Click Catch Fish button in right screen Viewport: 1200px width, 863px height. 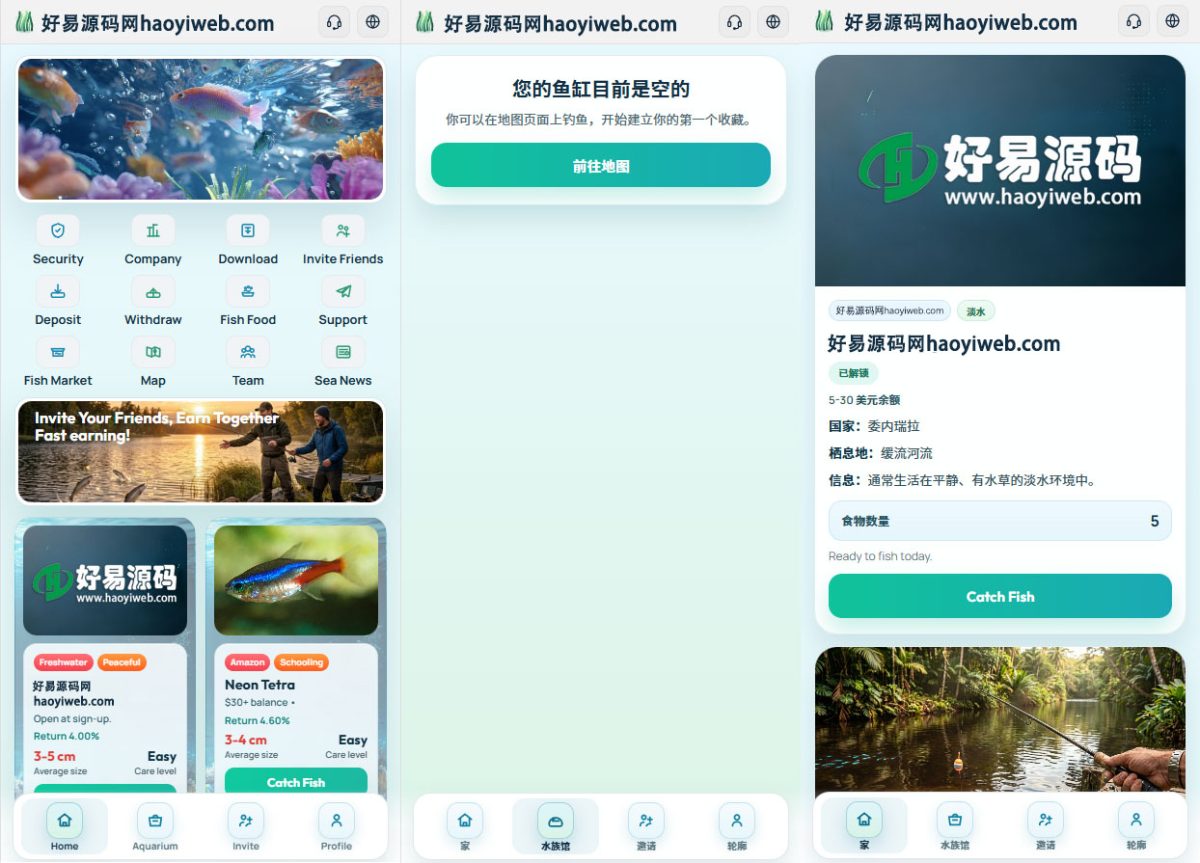(x=1000, y=596)
